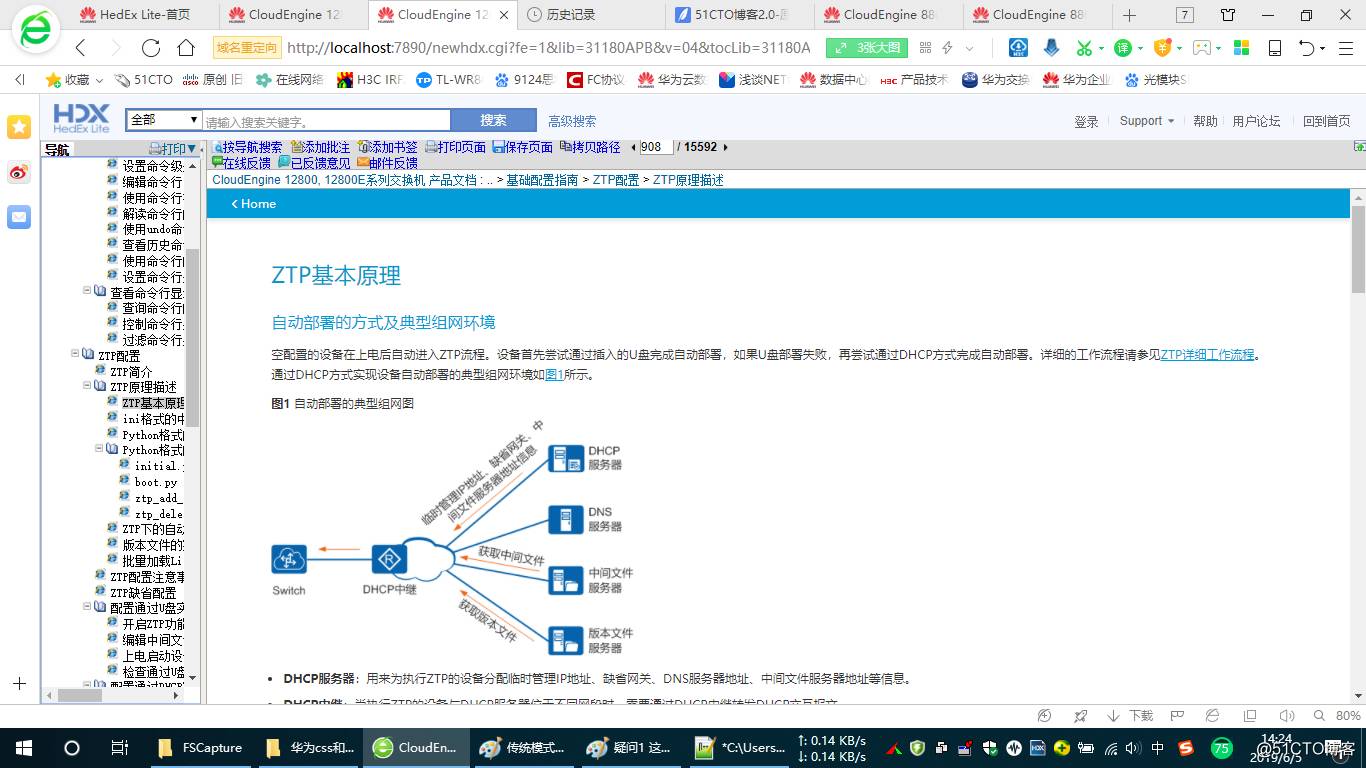The height and width of the screenshot is (768, 1366).
Task: Open 邮件反馈 email feedback
Action: [387, 163]
